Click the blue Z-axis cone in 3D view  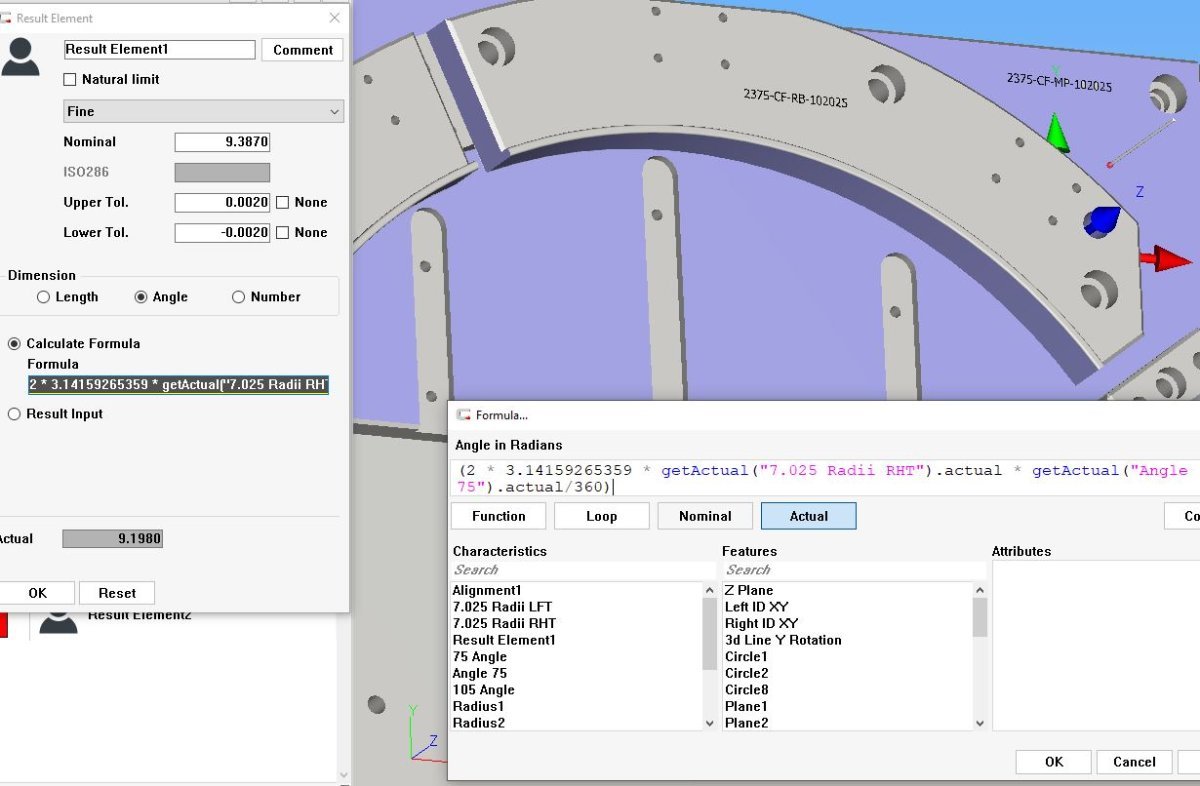point(1102,221)
